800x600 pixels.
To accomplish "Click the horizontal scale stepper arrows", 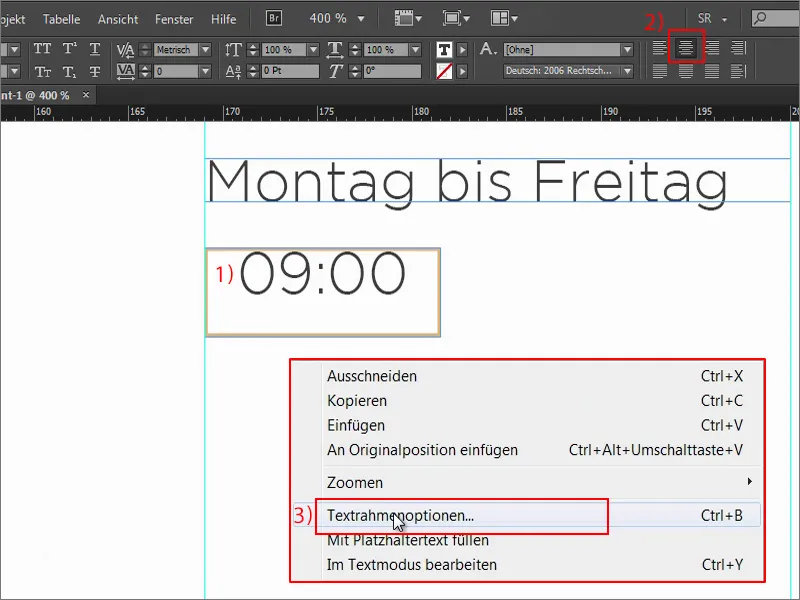I will (x=355, y=49).
